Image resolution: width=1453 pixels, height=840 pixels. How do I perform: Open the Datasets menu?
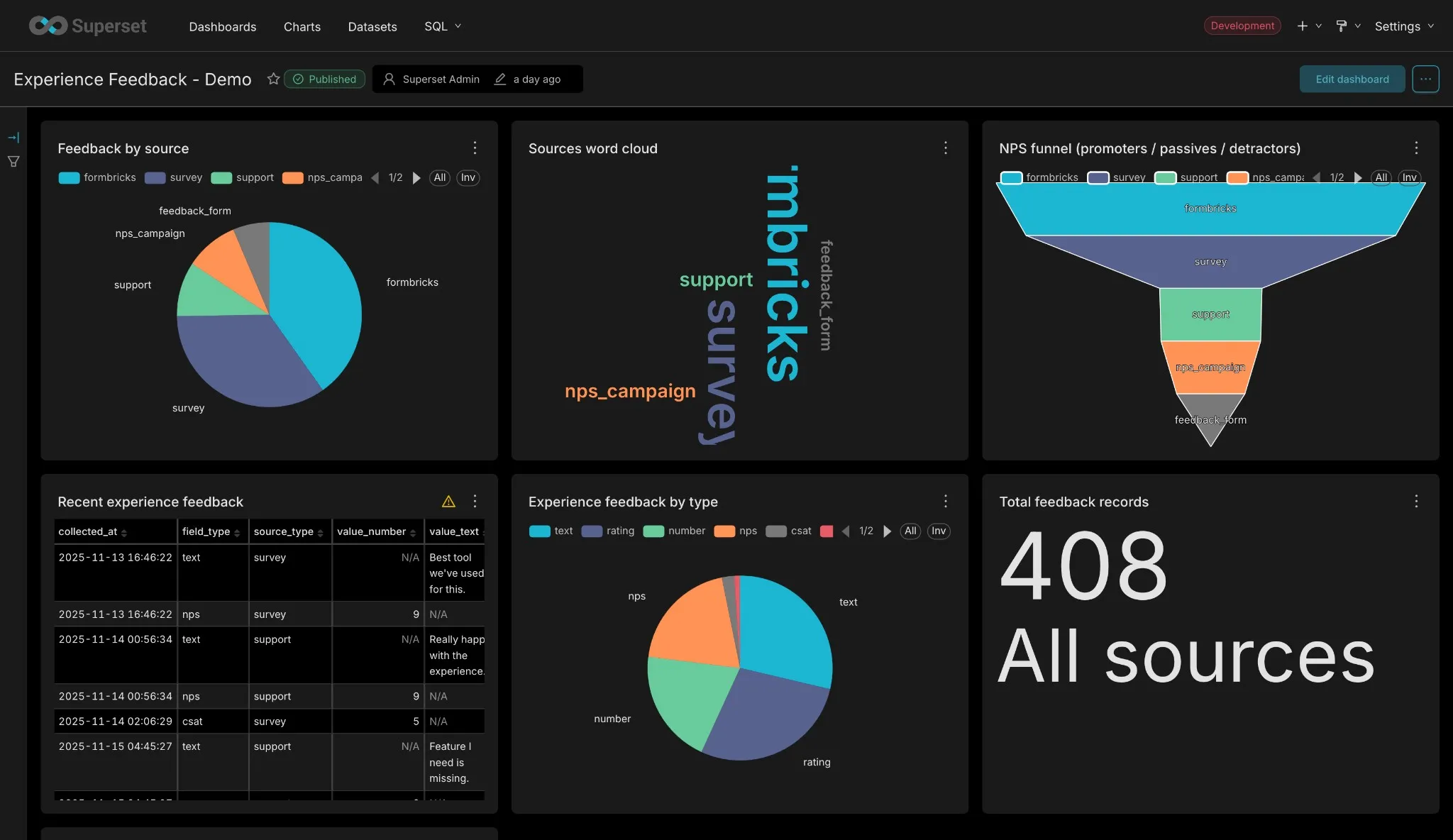point(372,26)
